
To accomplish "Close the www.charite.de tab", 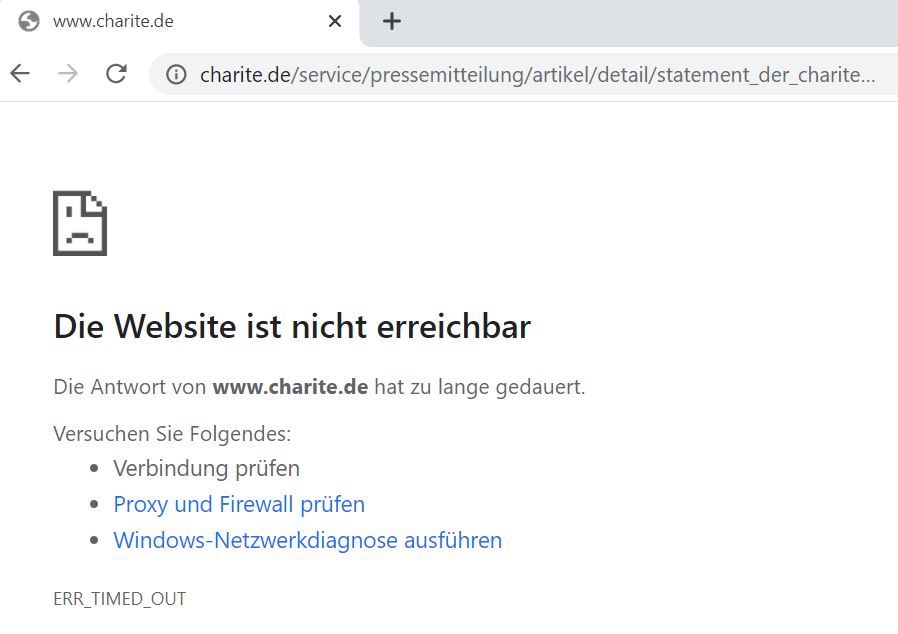I will click(335, 21).
